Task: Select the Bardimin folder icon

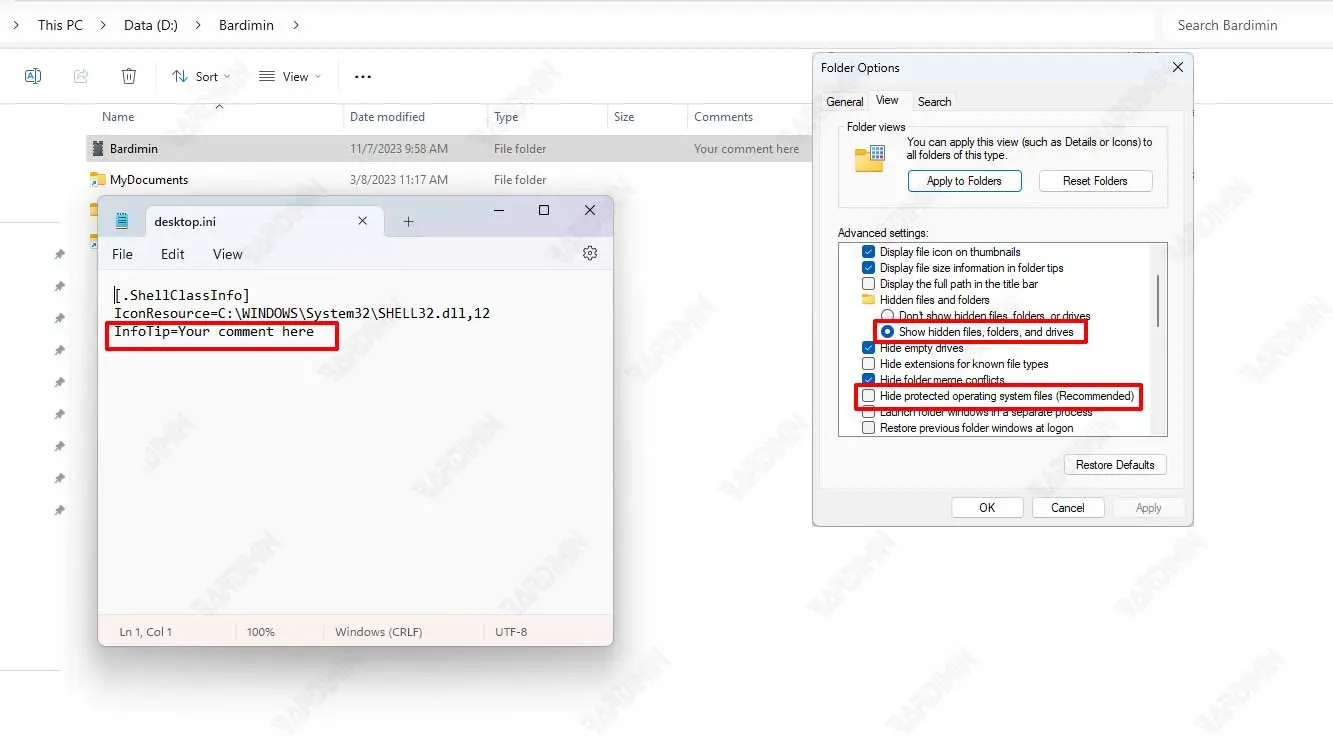Action: point(97,149)
